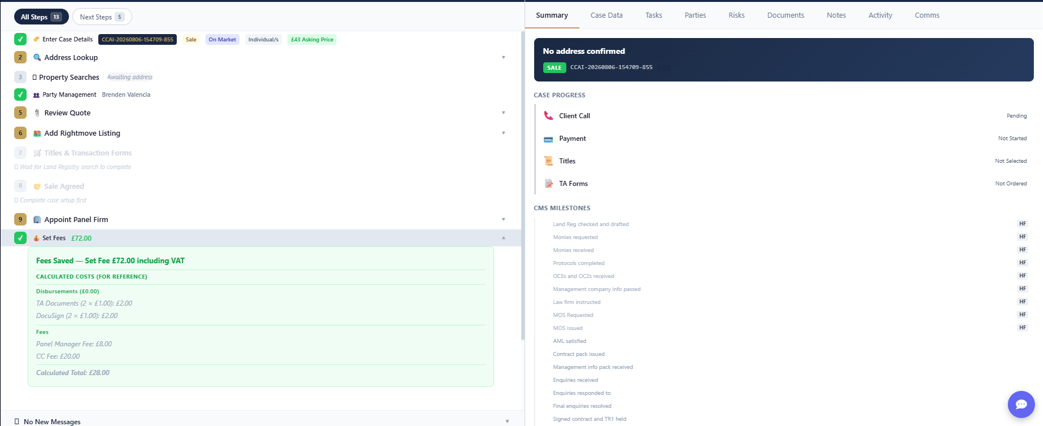Click the Titles document icon
The image size is (1043, 426).
coord(548,161)
